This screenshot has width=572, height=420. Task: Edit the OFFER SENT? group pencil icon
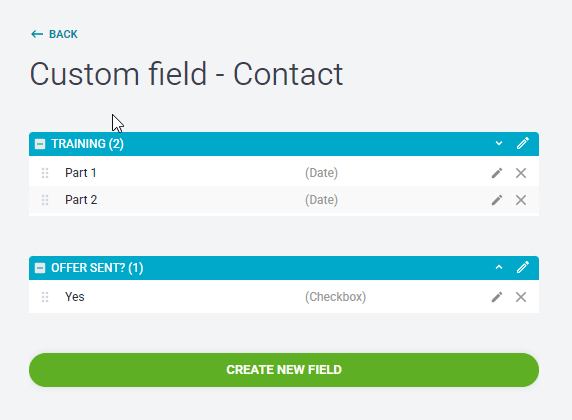[523, 267]
